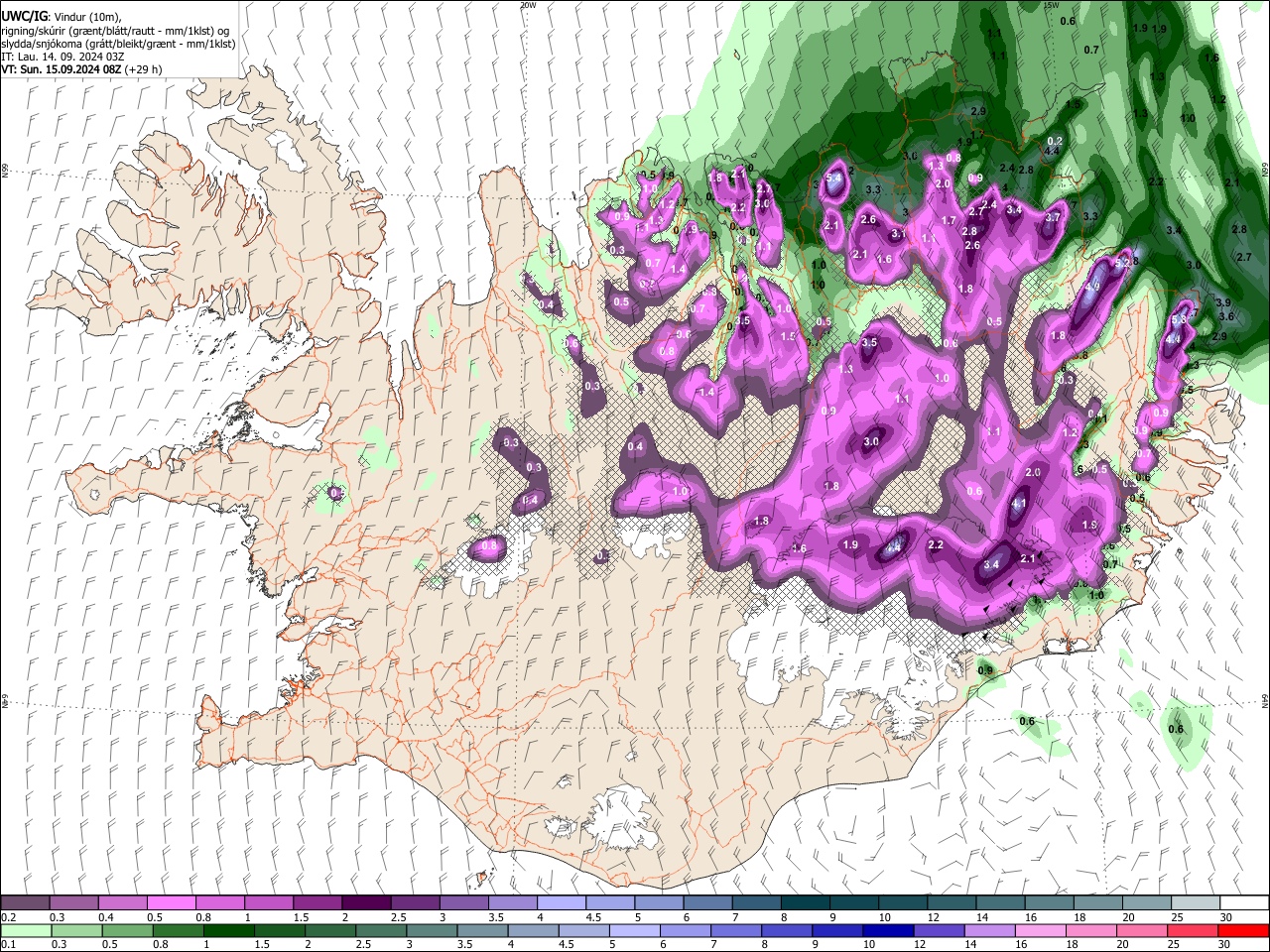The image size is (1270, 952).
Task: Pick the bright pink 0.5 snow legend swatch
Action: tap(171, 903)
